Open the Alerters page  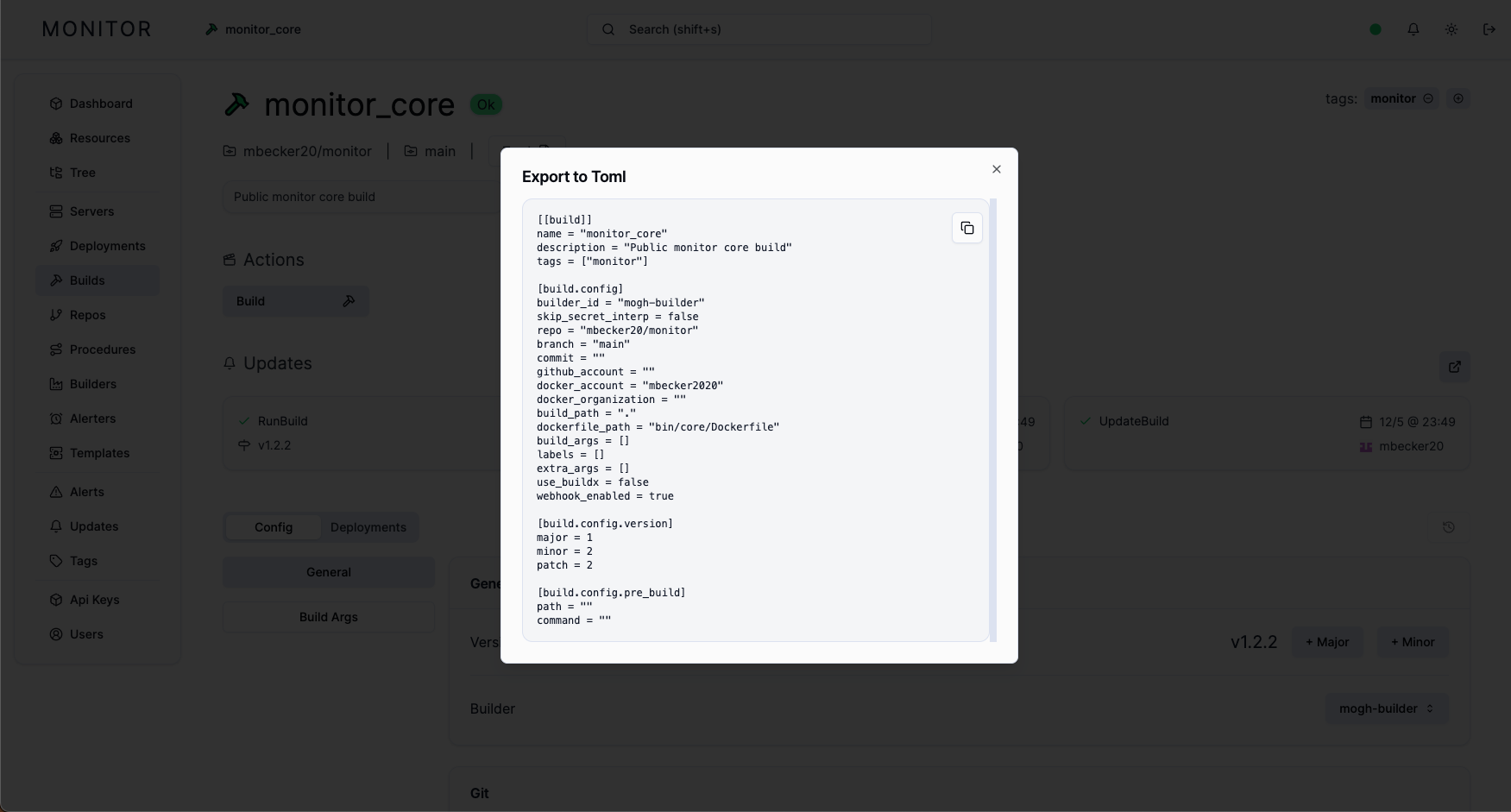click(98, 419)
